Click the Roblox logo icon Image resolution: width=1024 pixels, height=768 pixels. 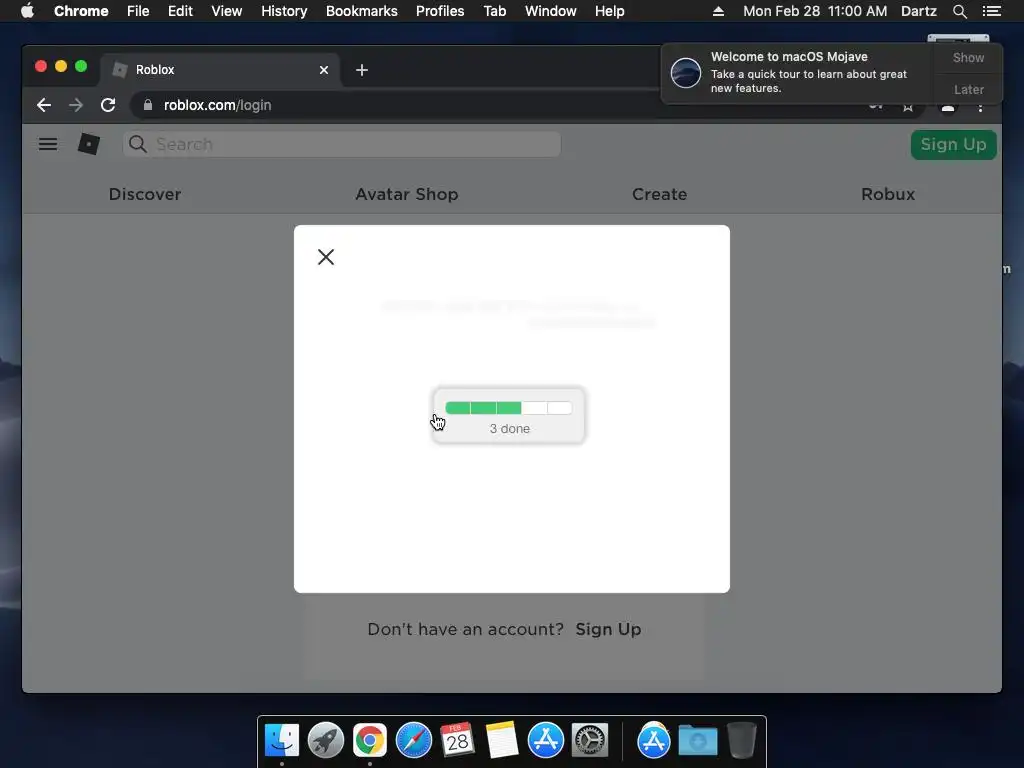(89, 144)
